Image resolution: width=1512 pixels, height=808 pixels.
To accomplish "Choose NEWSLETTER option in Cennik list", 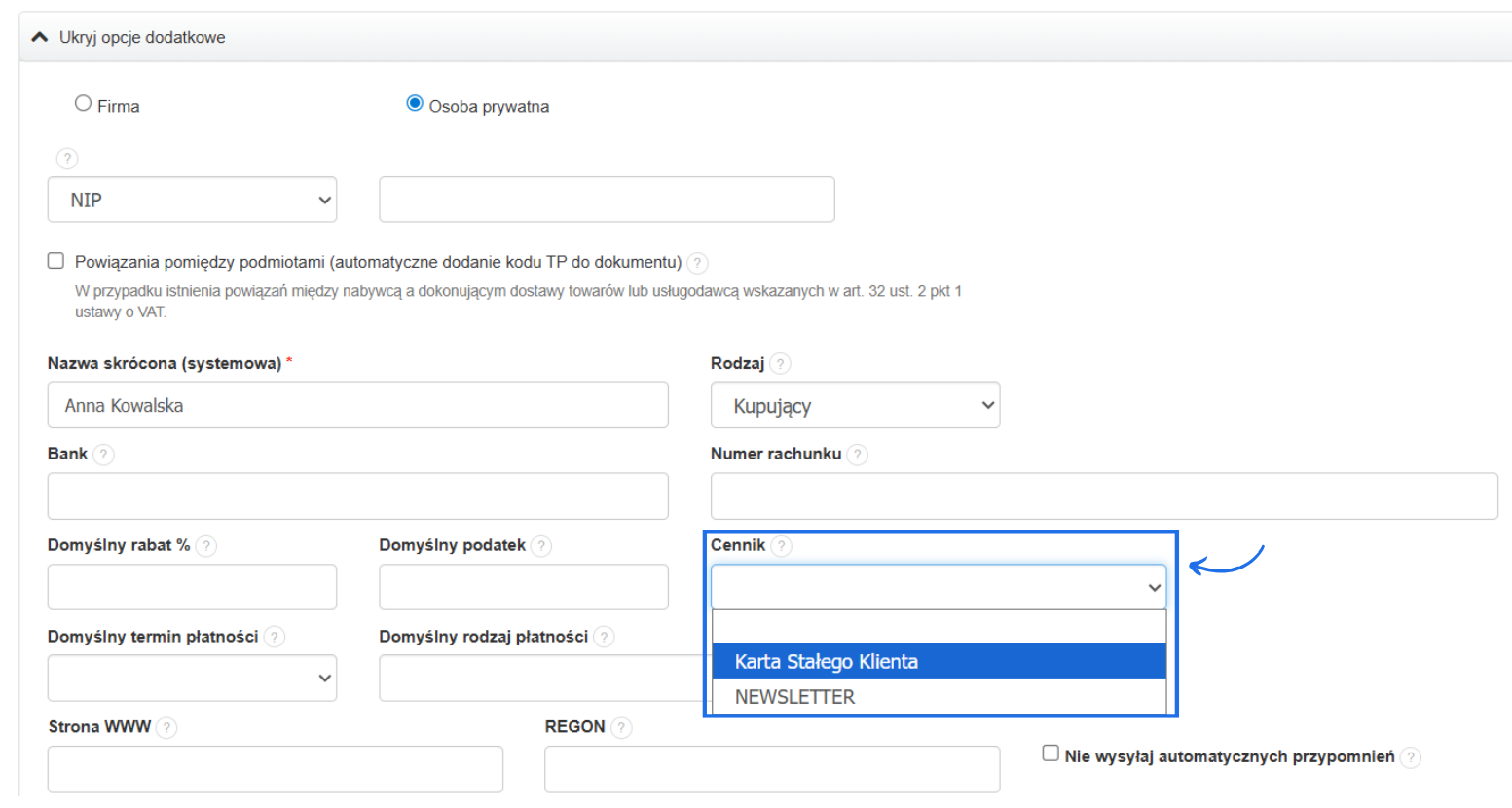I will [939, 697].
